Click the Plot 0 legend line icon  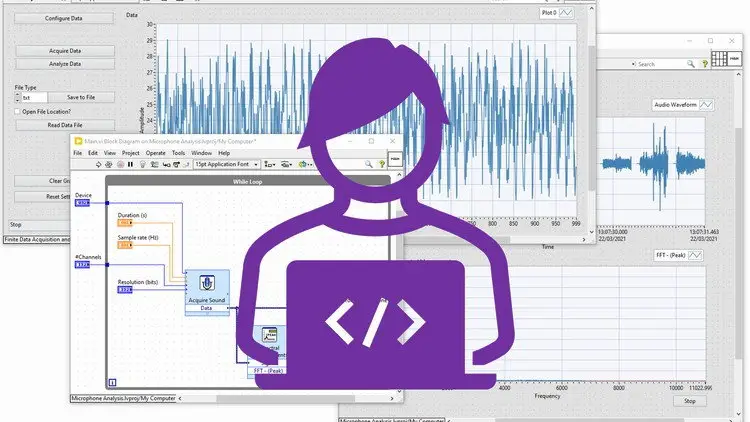click(x=566, y=13)
